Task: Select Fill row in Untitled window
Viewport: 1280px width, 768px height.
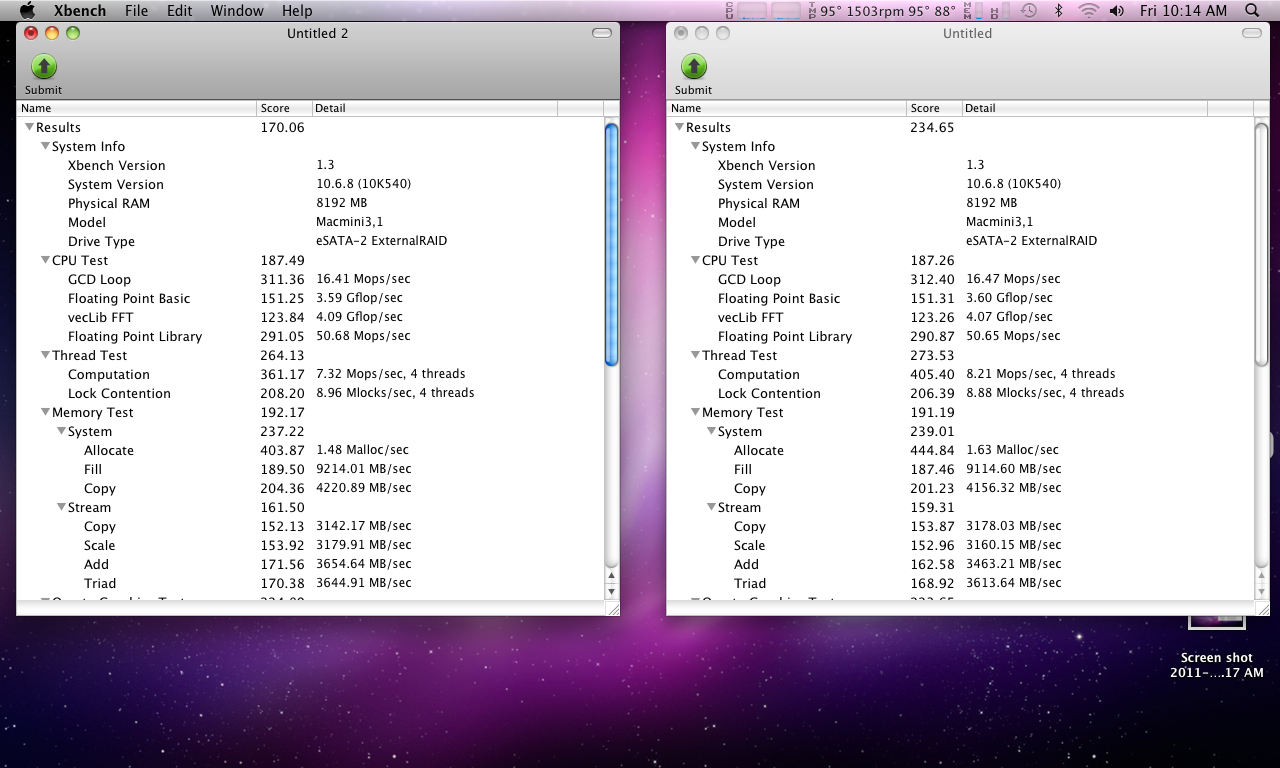Action: click(961, 469)
